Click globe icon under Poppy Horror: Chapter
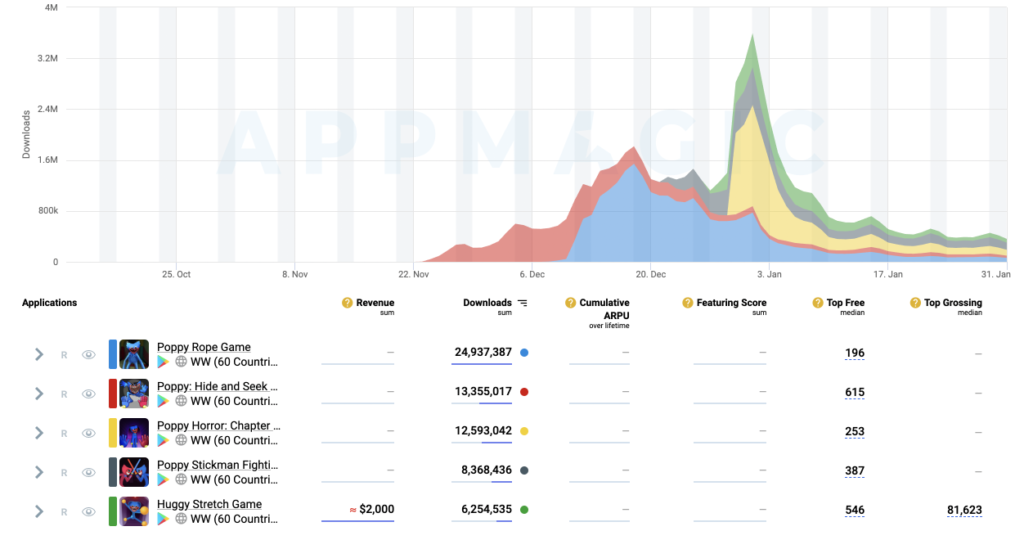The height and width of the screenshot is (549, 1024). pyautogui.click(x=181, y=440)
